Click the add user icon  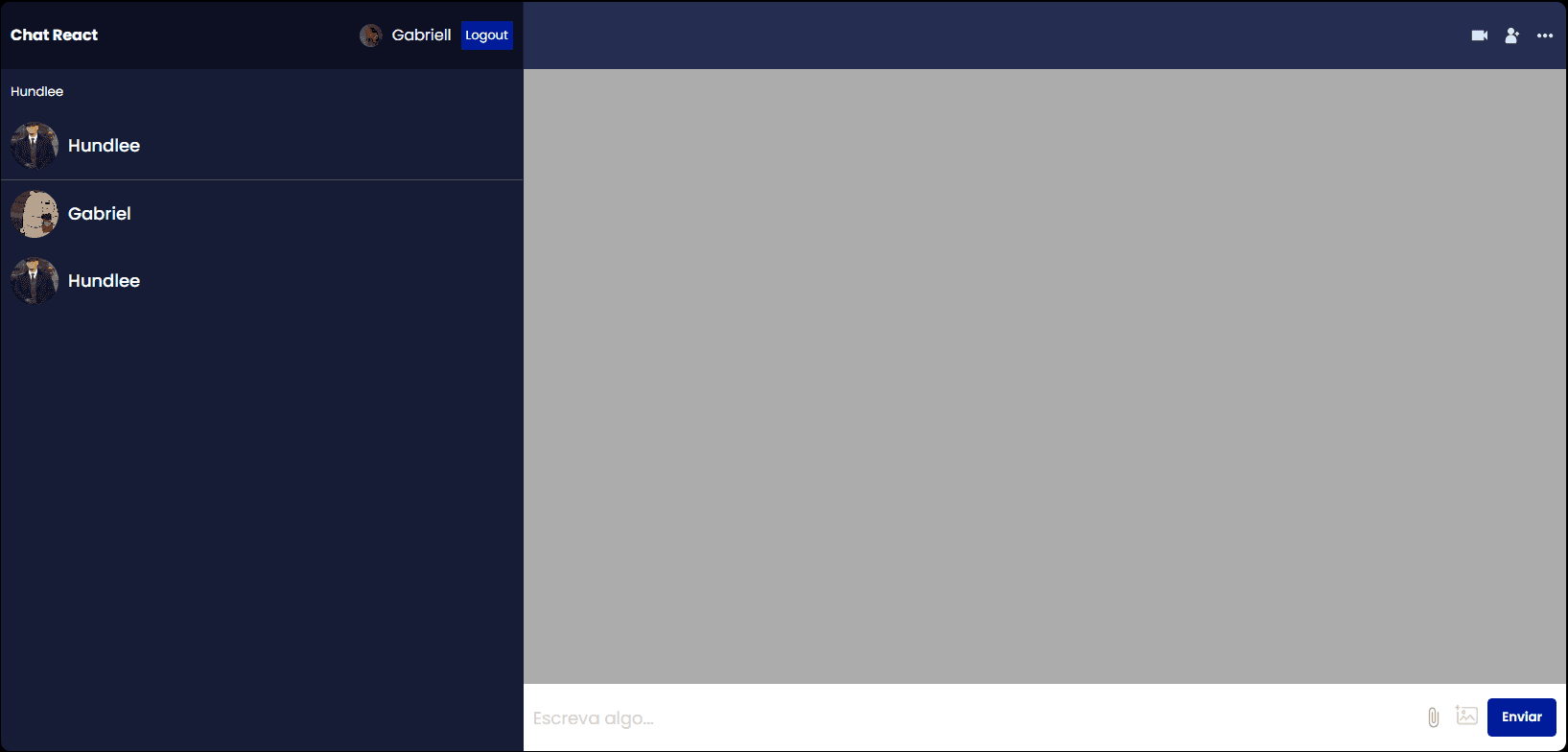[1512, 35]
